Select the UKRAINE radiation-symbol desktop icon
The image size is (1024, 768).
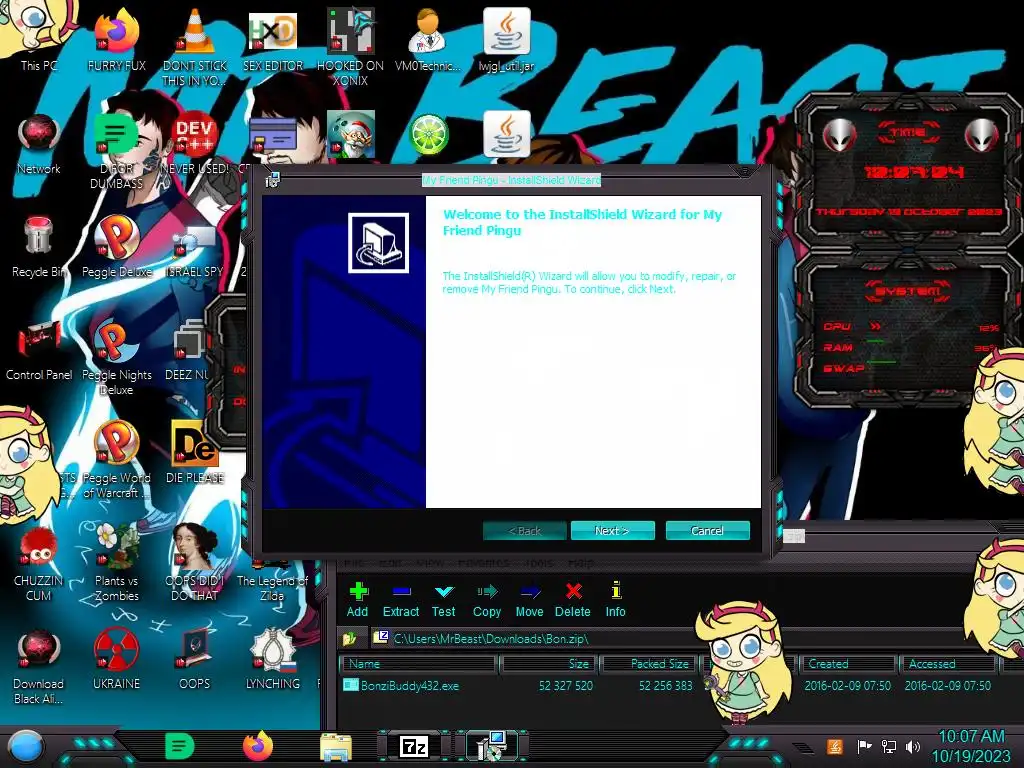pyautogui.click(x=117, y=660)
